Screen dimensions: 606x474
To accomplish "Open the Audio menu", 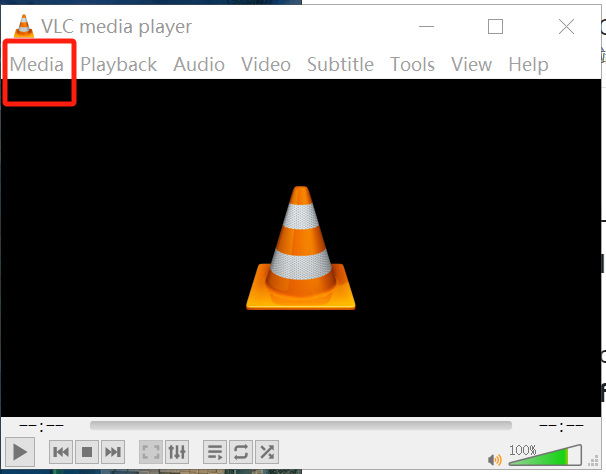I will click(x=199, y=64).
